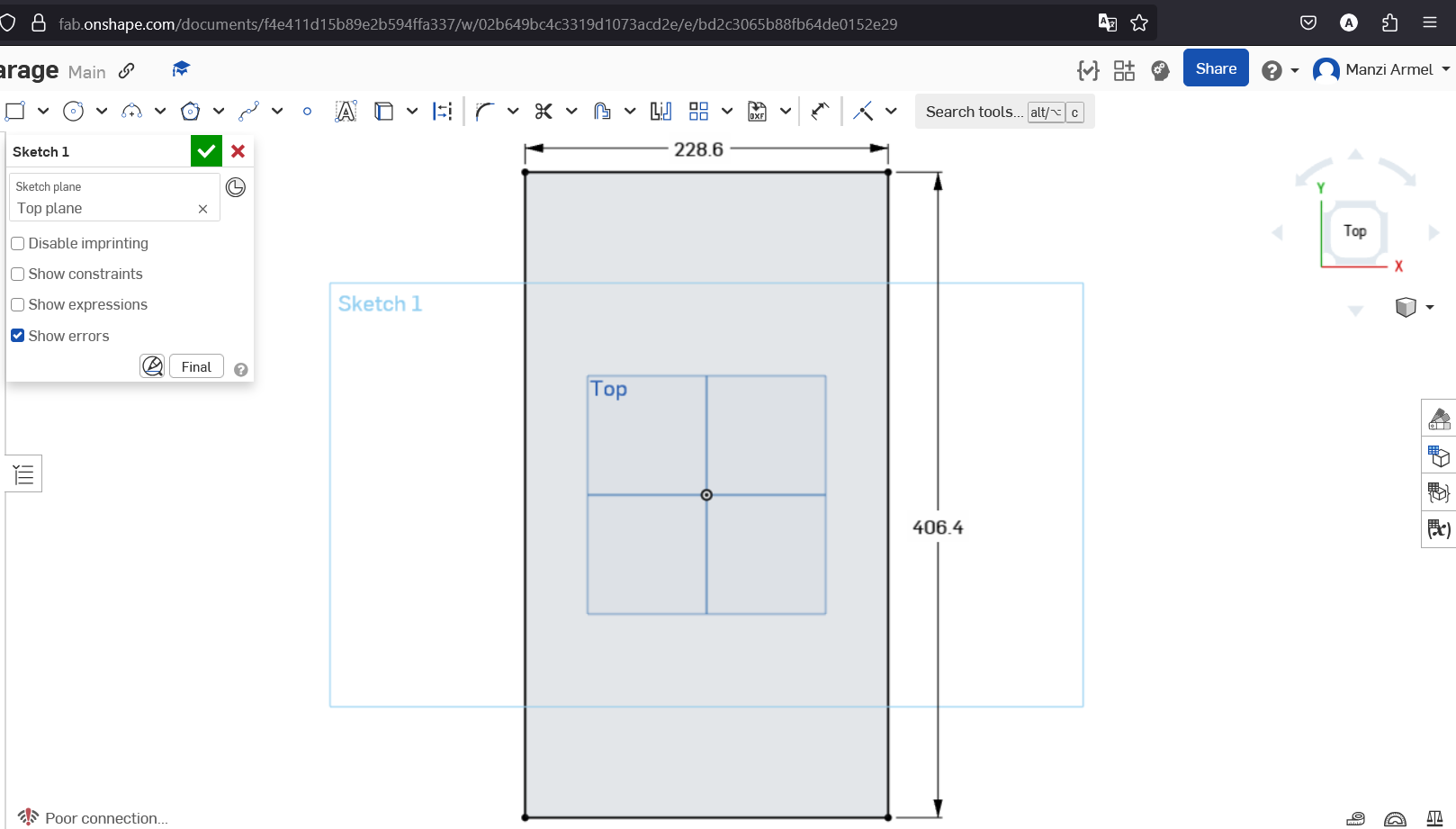This screenshot has width=1456, height=829.
Task: Expand the offset tool dropdown
Action: point(630,111)
